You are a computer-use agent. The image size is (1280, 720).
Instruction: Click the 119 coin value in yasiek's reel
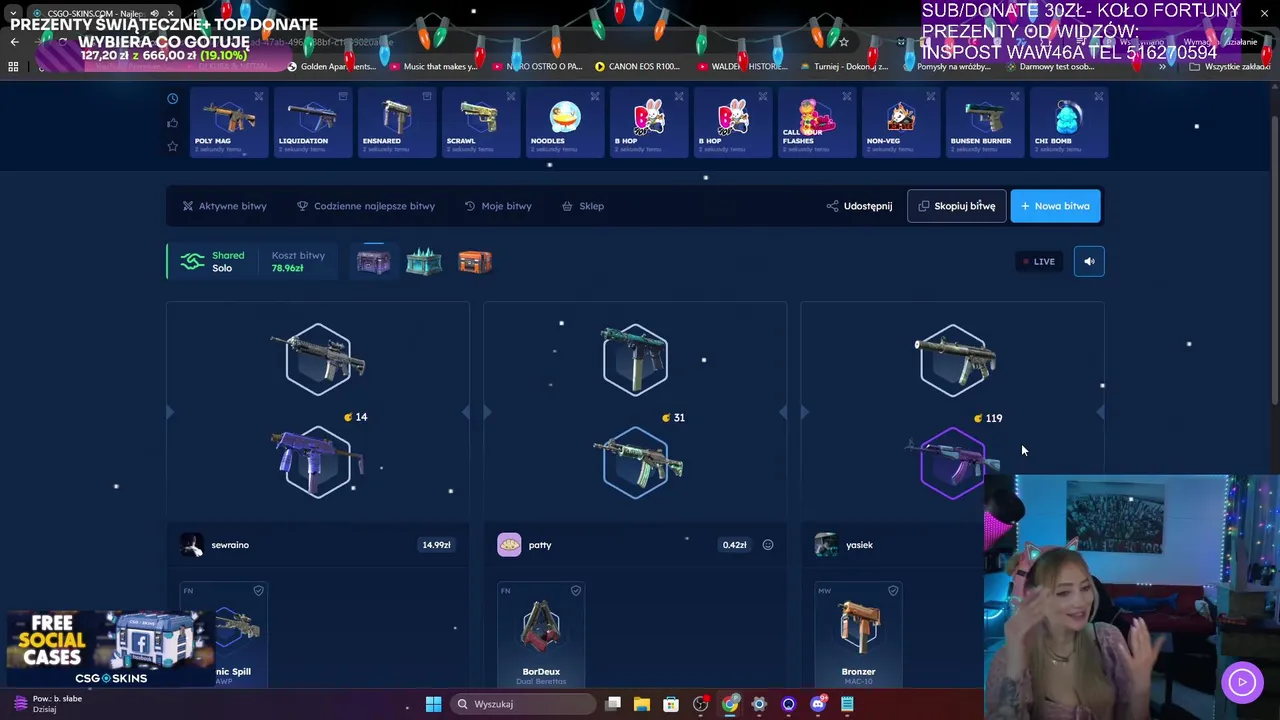987,418
